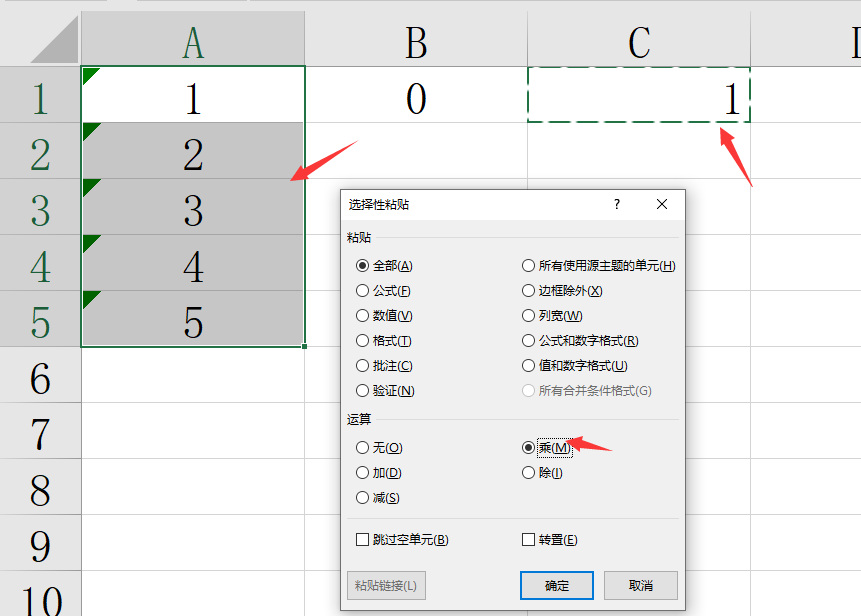Select 批注(C) radio button
Viewport: 861px width, 616px height.
384,366
